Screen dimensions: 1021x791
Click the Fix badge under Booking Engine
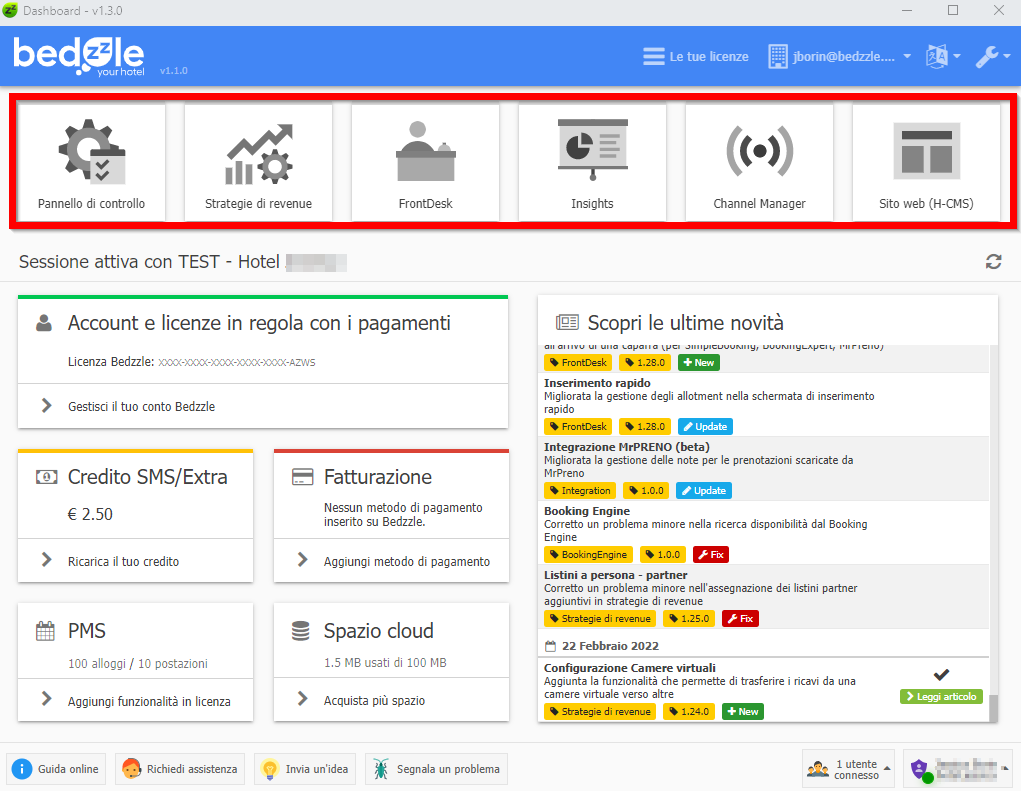(710, 555)
